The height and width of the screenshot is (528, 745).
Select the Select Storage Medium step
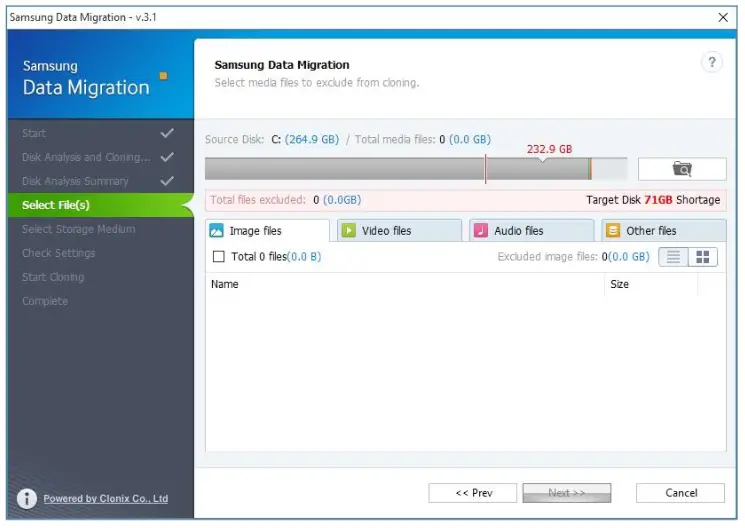point(78,229)
